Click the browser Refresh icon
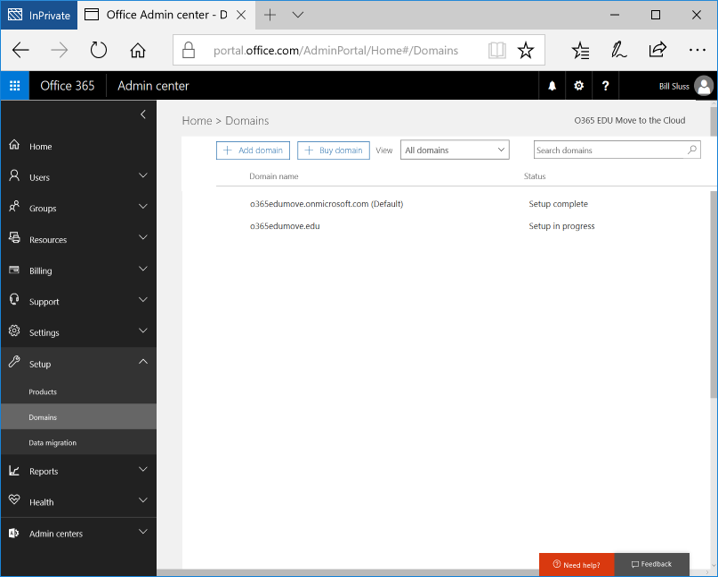 point(98,50)
